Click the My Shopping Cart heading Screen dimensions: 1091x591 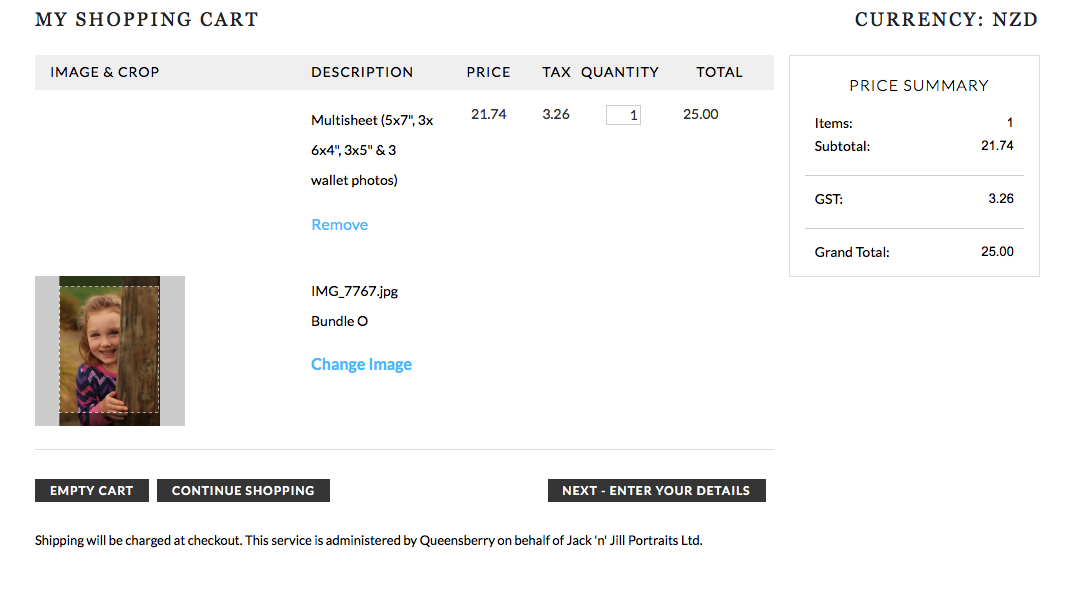146,19
